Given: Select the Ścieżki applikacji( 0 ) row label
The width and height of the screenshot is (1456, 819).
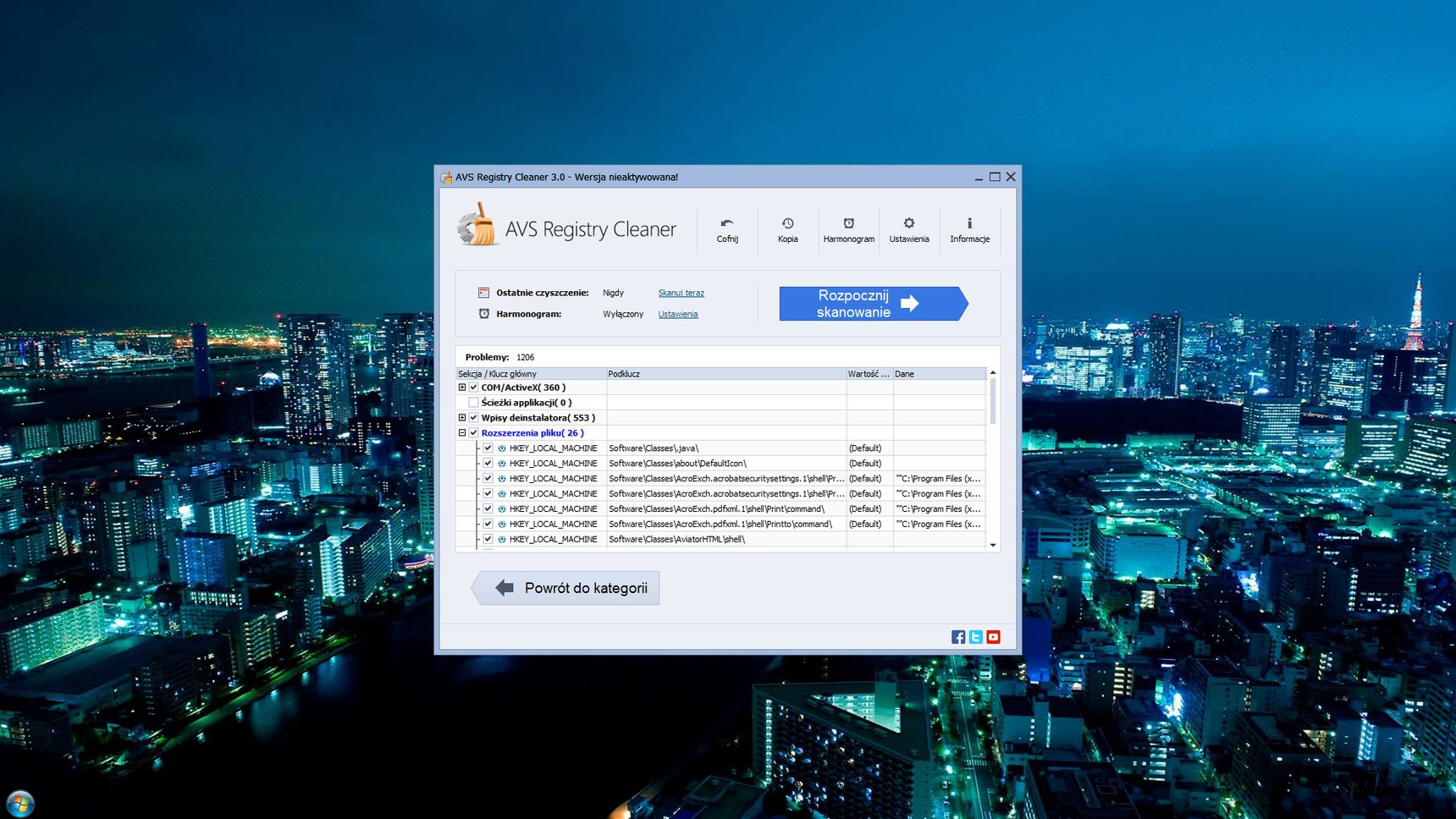Looking at the screenshot, I should tap(527, 403).
